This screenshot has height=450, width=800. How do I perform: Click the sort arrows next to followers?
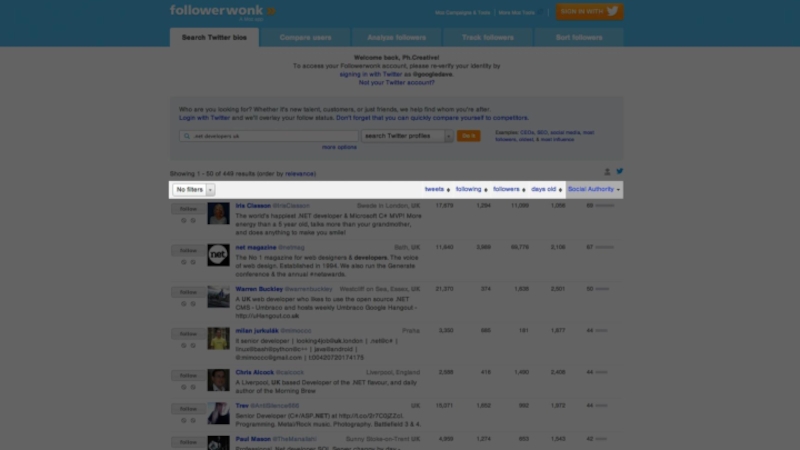(523, 190)
